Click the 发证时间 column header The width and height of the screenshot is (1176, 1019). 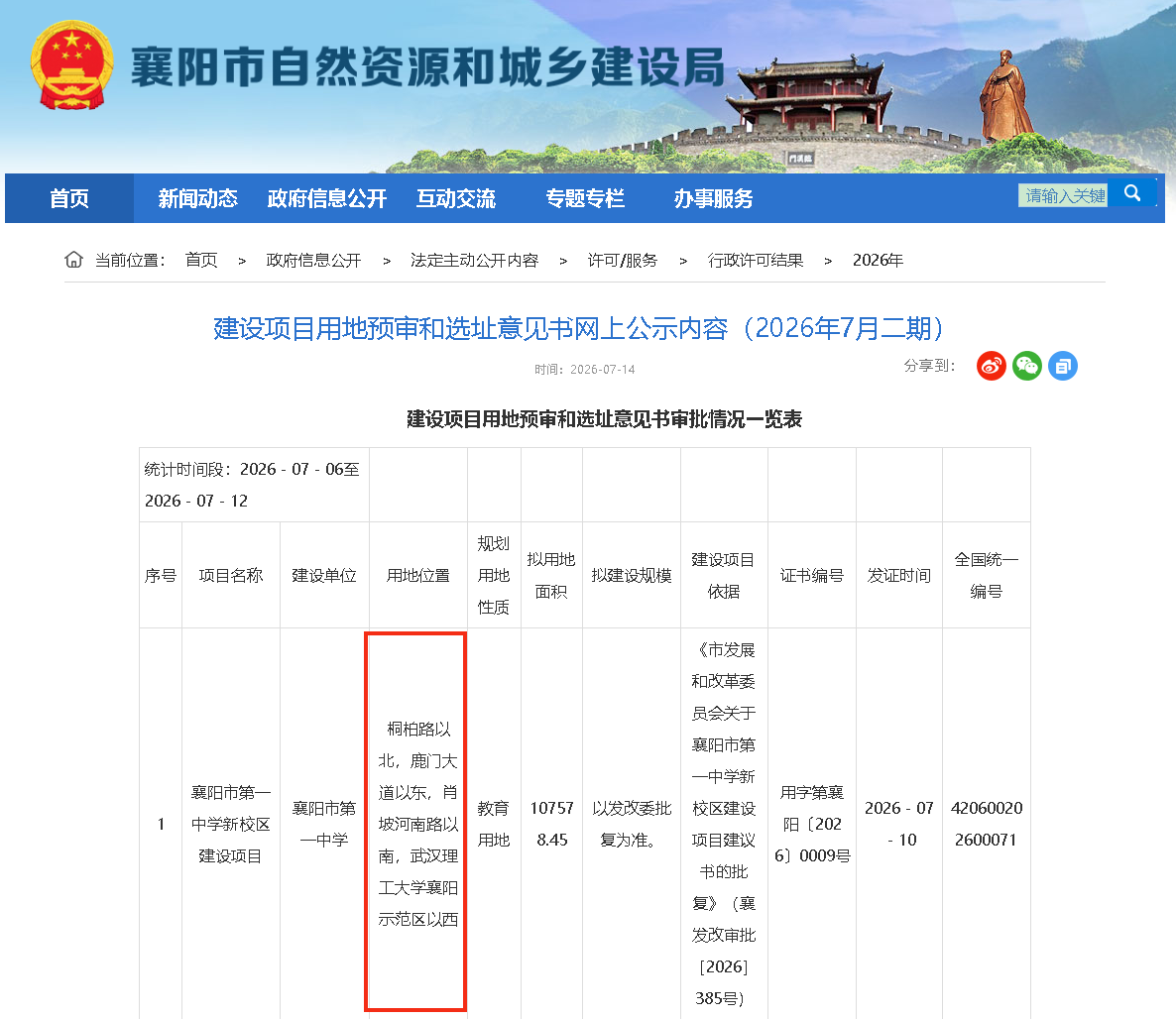(x=899, y=575)
